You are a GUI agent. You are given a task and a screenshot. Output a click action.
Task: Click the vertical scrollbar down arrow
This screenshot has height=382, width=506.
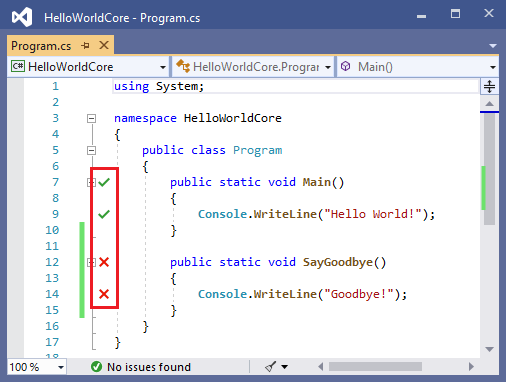click(489, 349)
